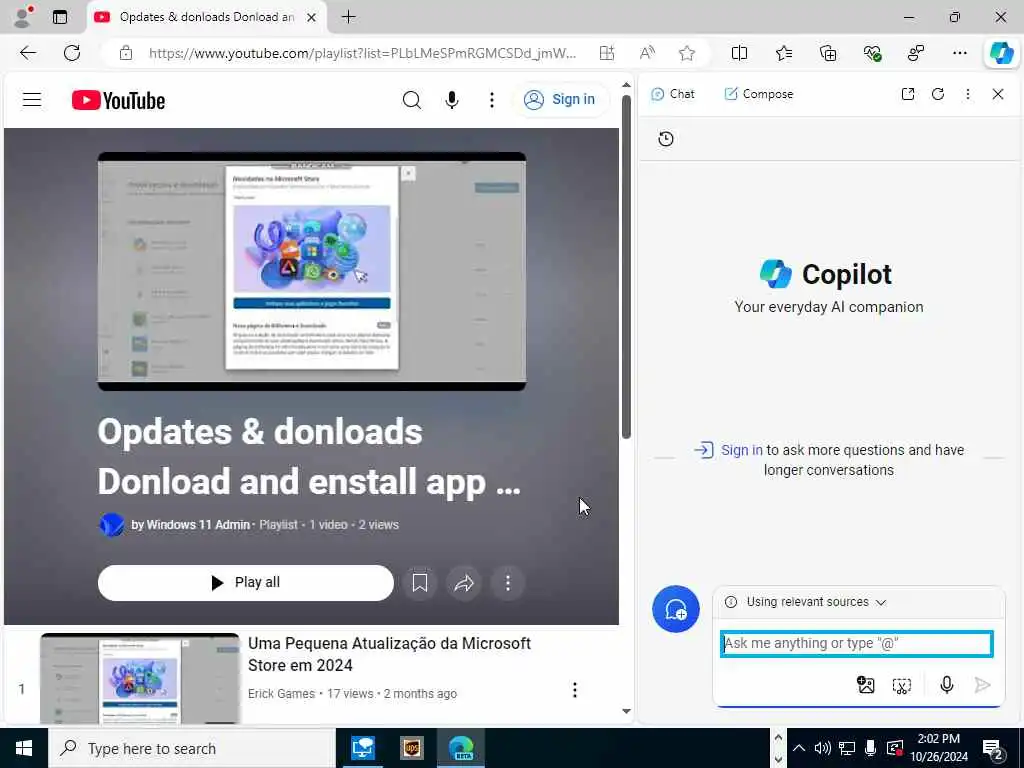The width and height of the screenshot is (1024, 768).
Task: Open the app available icon in address bar
Action: [x=607, y=53]
